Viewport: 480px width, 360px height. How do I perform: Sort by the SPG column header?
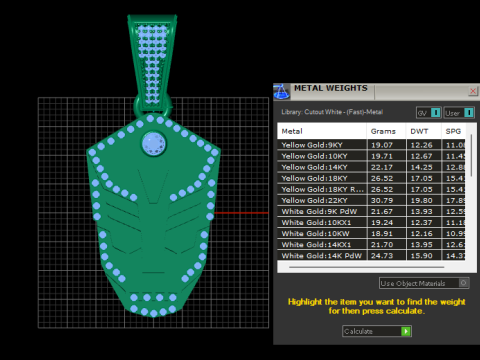pyautogui.click(x=453, y=131)
